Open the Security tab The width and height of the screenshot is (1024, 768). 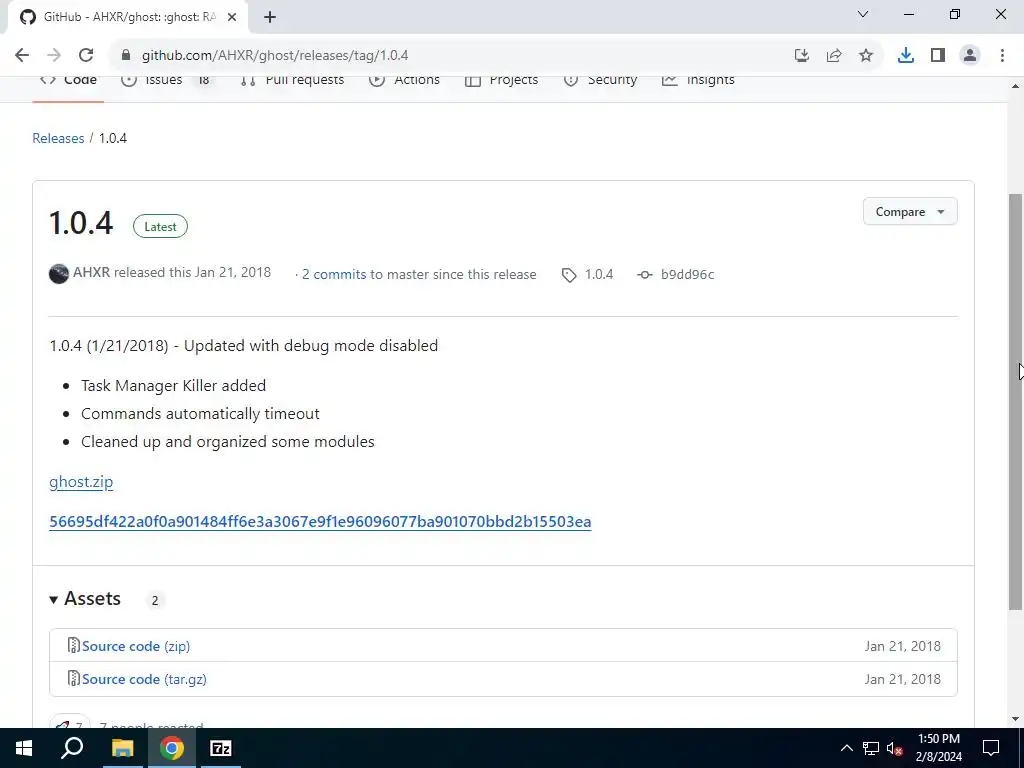(x=600, y=80)
